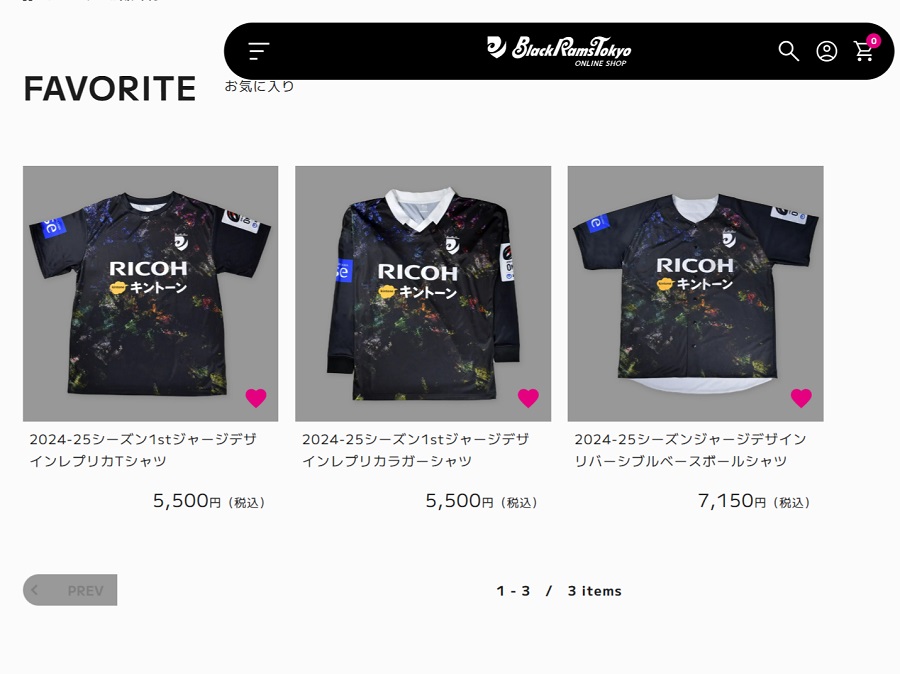Open the hamburger menu icon
Image resolution: width=900 pixels, height=674 pixels.
click(x=259, y=51)
